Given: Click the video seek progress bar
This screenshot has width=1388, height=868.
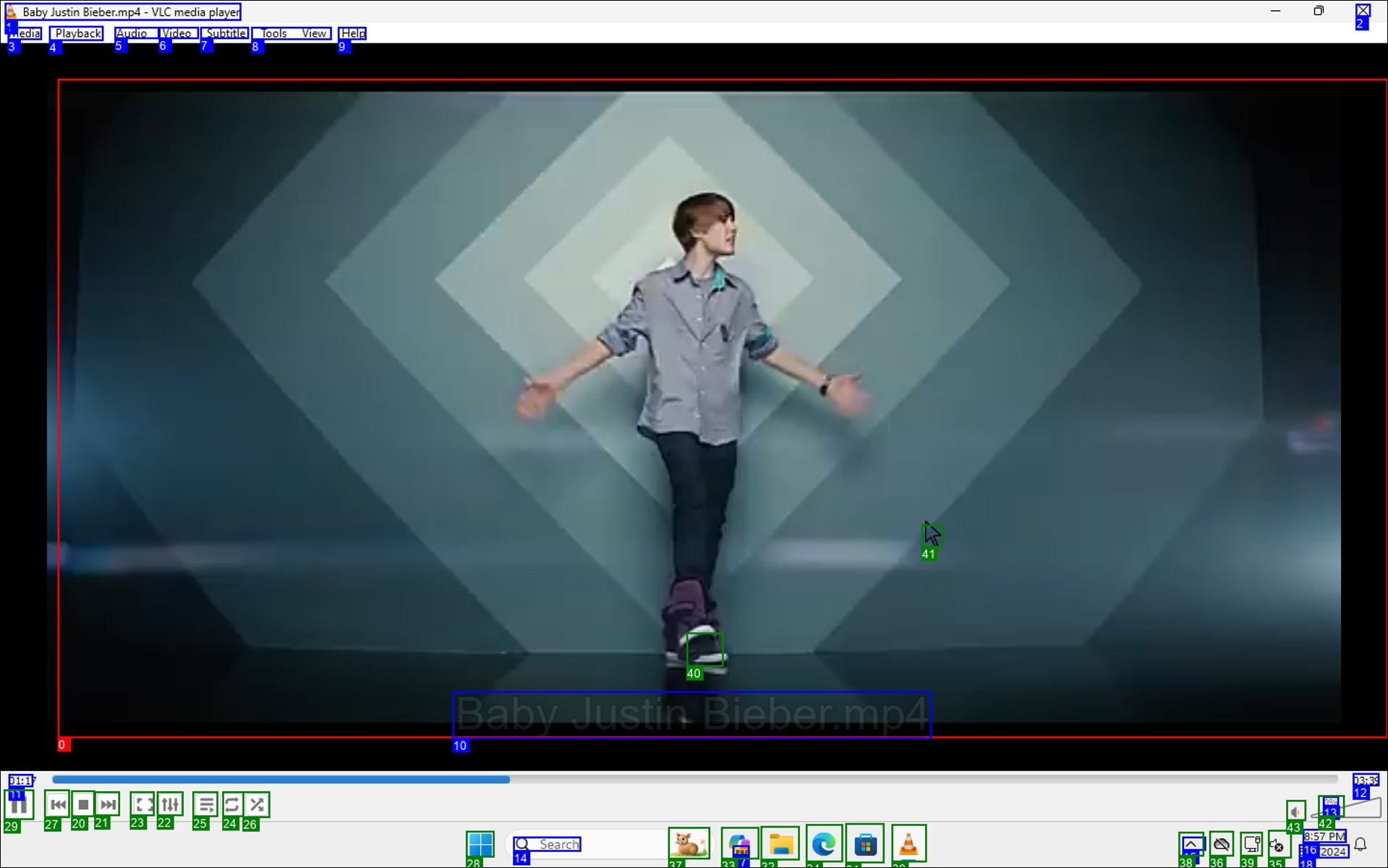Looking at the screenshot, I should (694, 780).
